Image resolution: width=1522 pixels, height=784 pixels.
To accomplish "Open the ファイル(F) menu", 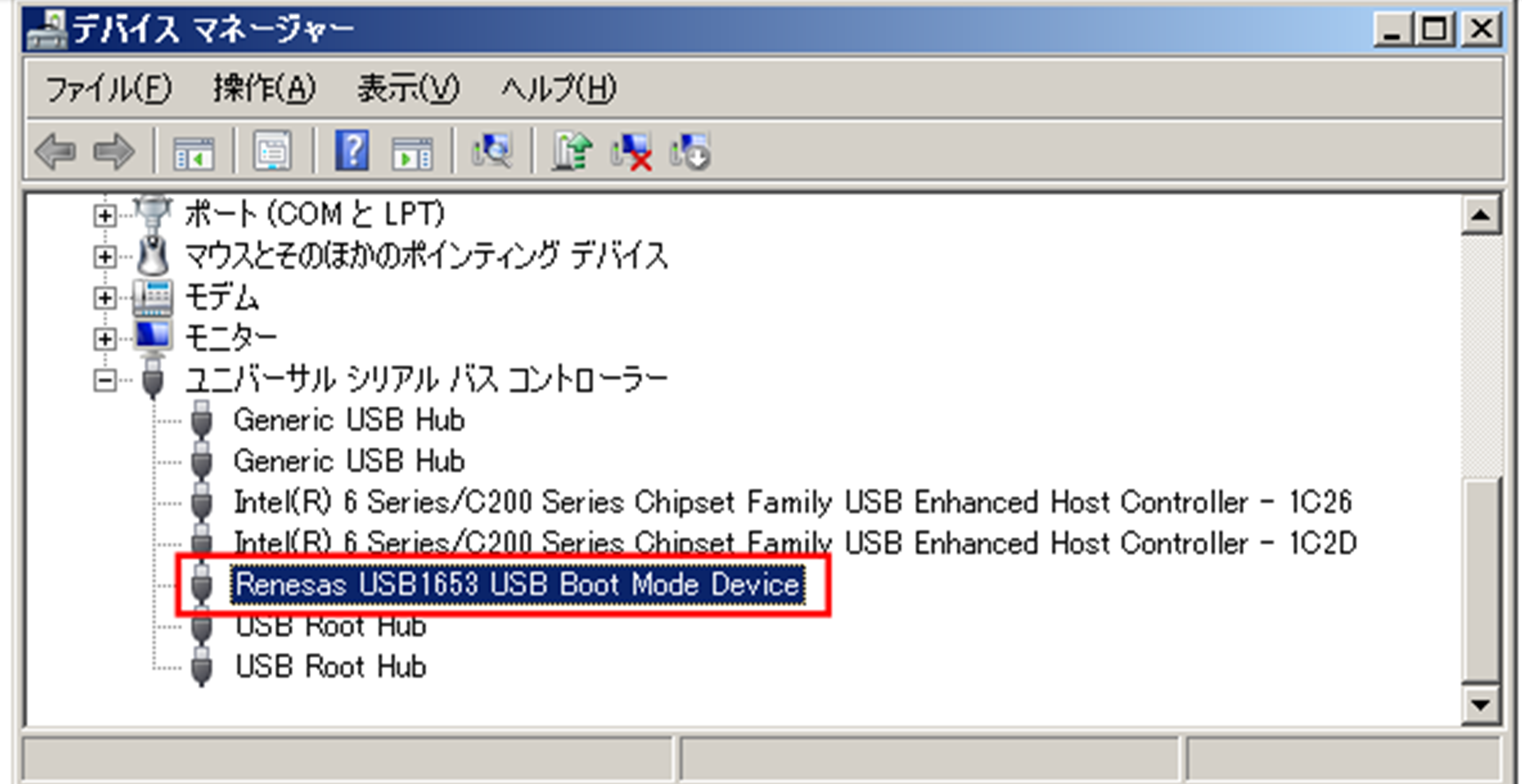I will (x=108, y=89).
